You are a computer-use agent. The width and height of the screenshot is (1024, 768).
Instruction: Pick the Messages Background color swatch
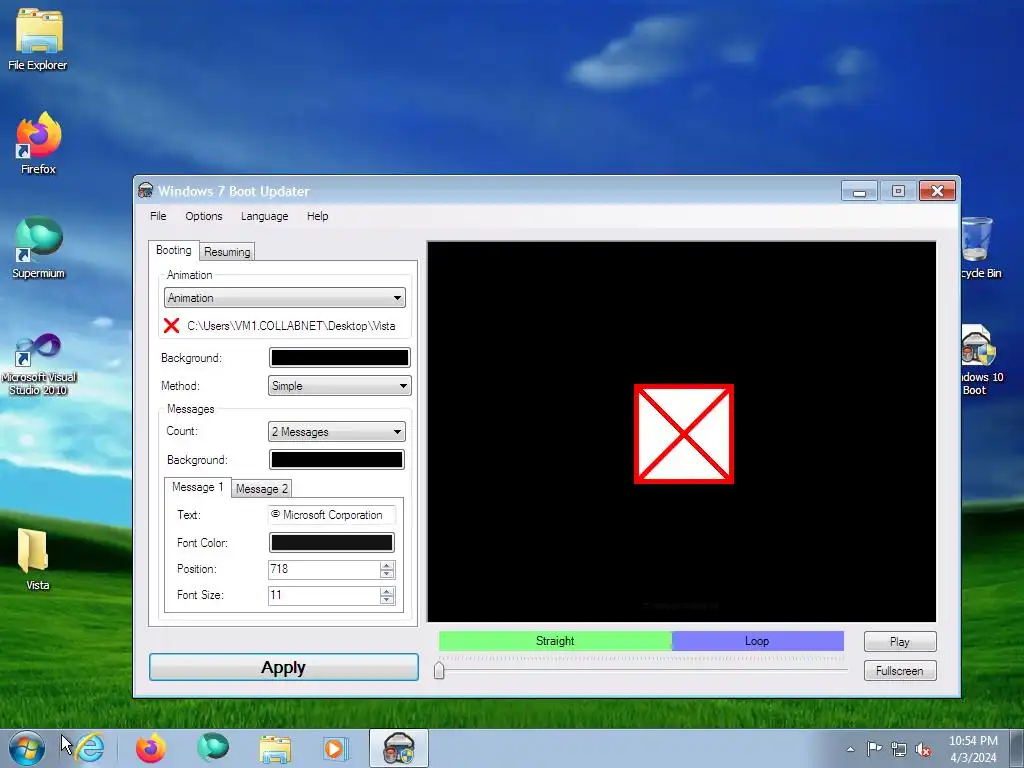[x=337, y=460]
